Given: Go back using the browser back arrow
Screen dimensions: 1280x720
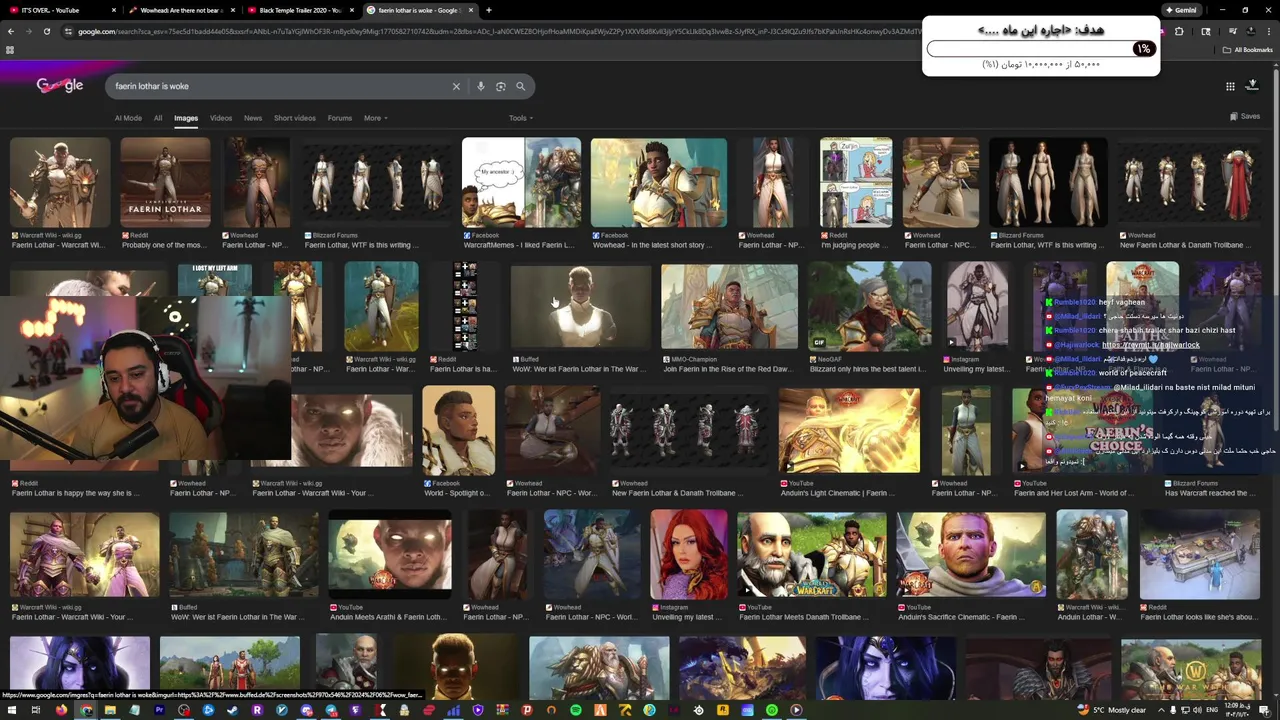Looking at the screenshot, I should click(11, 31).
